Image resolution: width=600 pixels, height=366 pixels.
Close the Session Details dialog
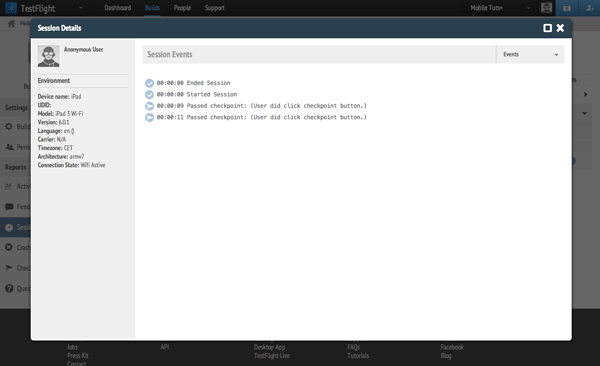pos(560,28)
